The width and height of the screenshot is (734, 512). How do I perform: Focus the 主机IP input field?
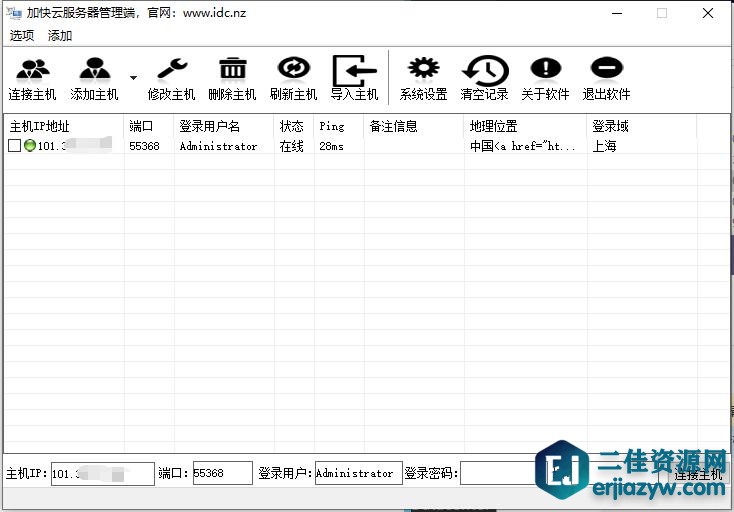point(103,474)
